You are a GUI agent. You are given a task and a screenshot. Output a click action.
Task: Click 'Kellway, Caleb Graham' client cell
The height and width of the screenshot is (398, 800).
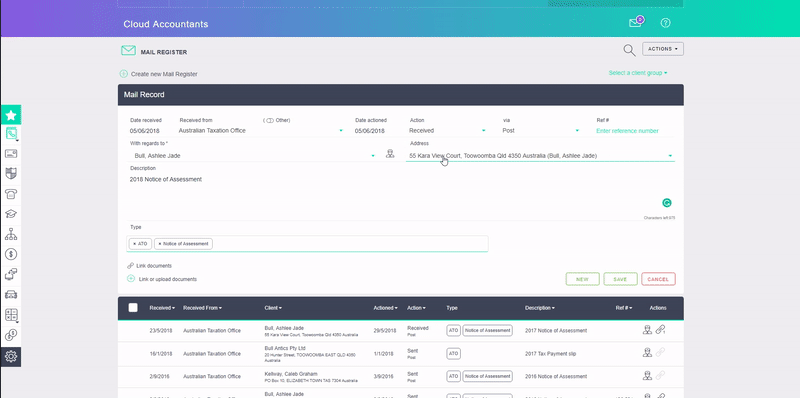coord(291,374)
